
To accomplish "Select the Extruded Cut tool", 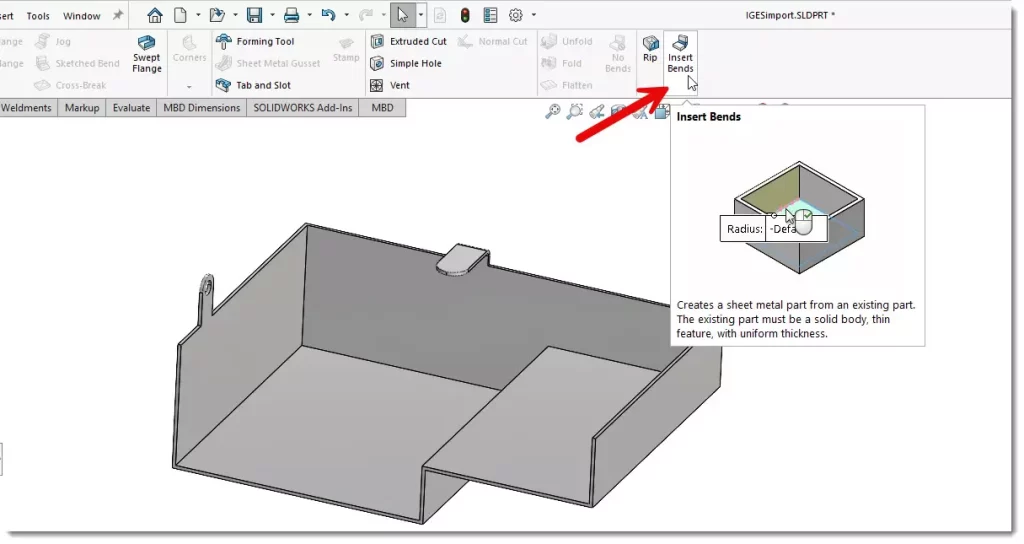I will point(408,41).
